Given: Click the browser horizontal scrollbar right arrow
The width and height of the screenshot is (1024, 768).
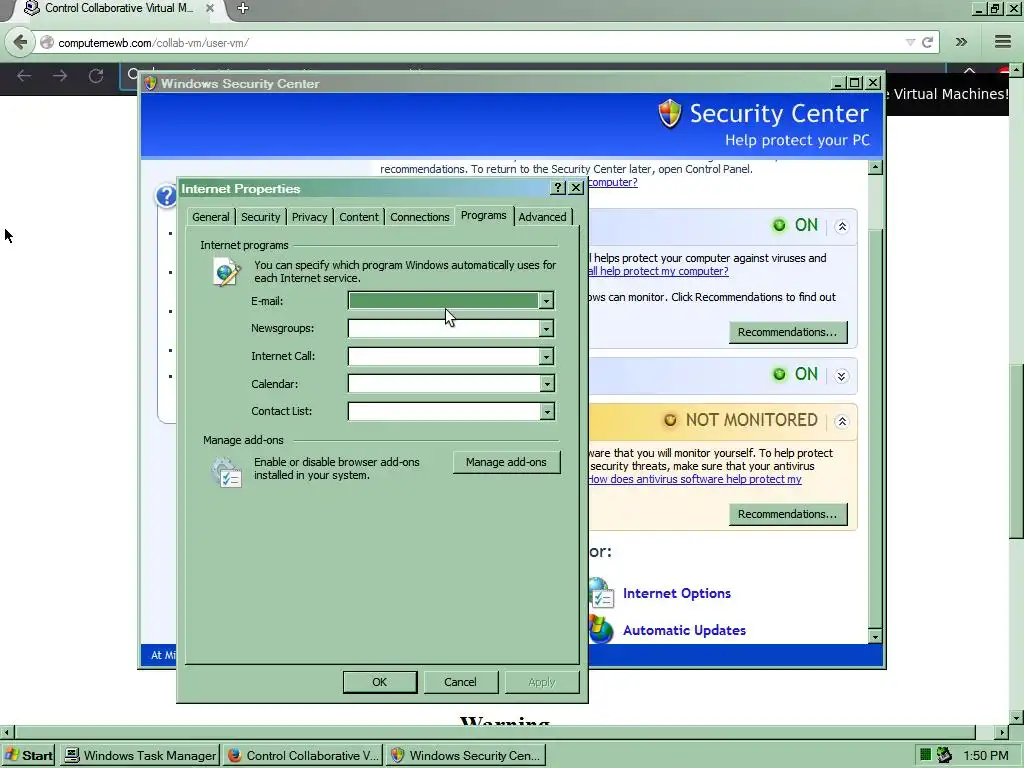Looking at the screenshot, I should click(1002, 732).
